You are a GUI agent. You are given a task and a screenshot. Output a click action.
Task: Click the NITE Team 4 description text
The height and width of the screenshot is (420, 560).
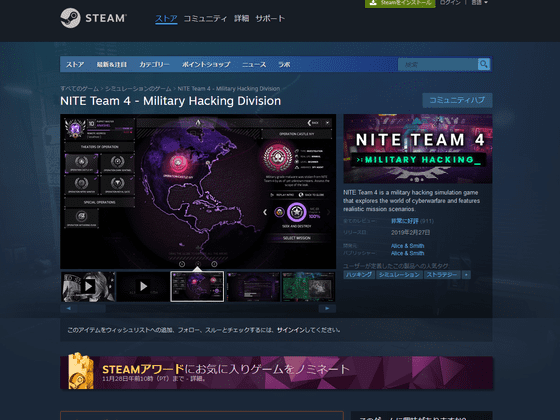tap(411, 201)
